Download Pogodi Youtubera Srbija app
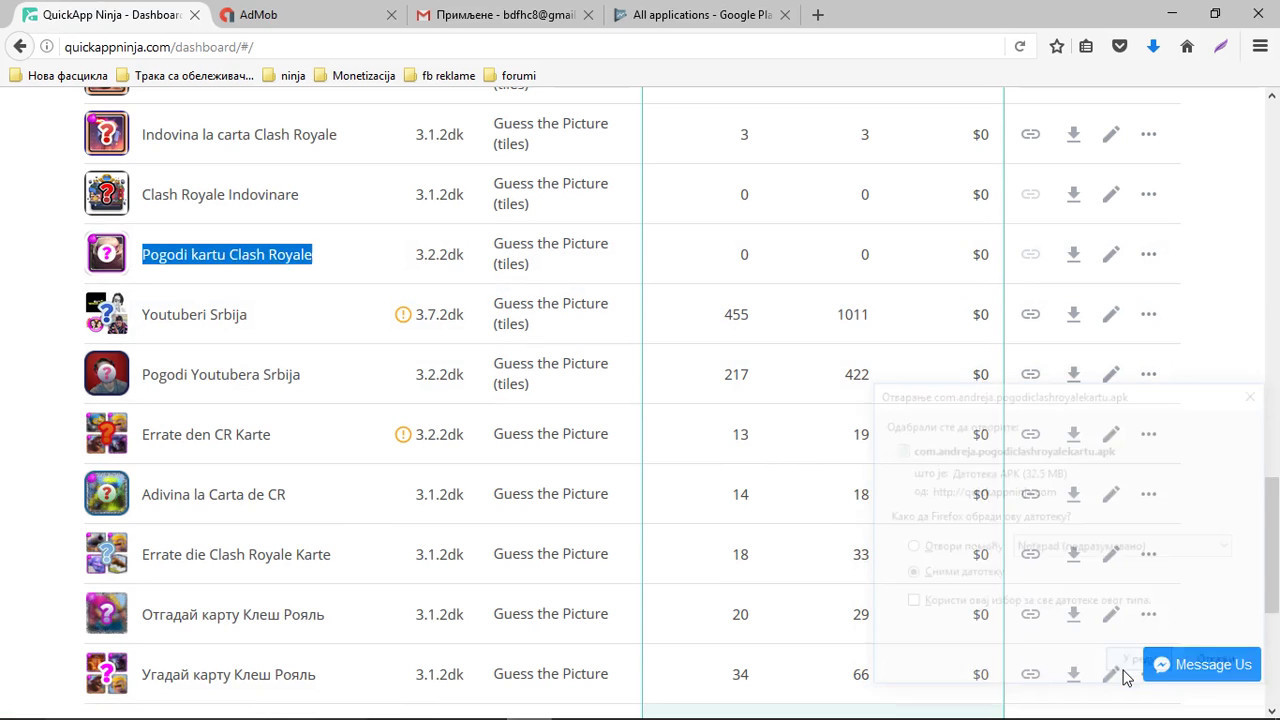Screen dimensions: 1280x720 (1073, 374)
